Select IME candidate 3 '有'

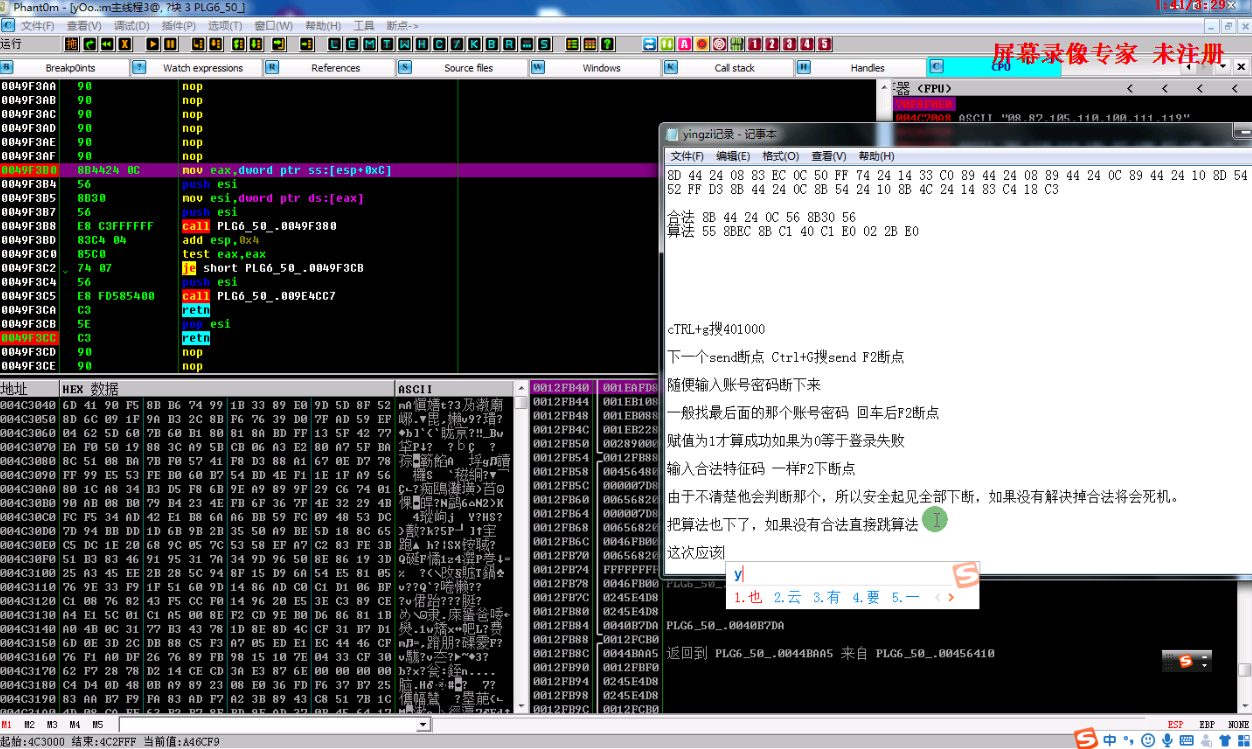(826, 597)
